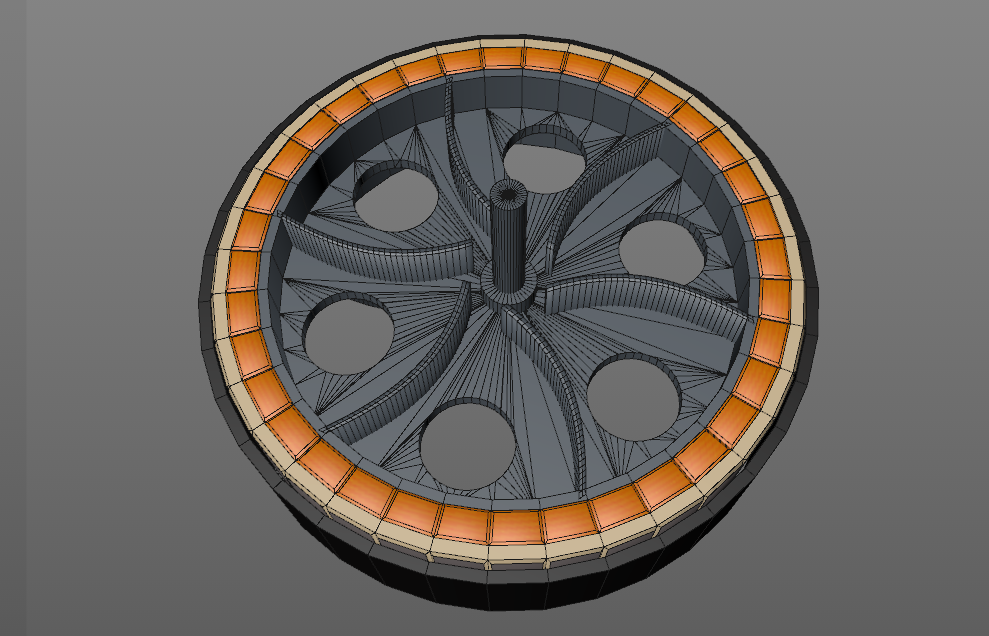989x636 pixels.
Task: Click the topmost orange ring segment
Action: [x=502, y=58]
